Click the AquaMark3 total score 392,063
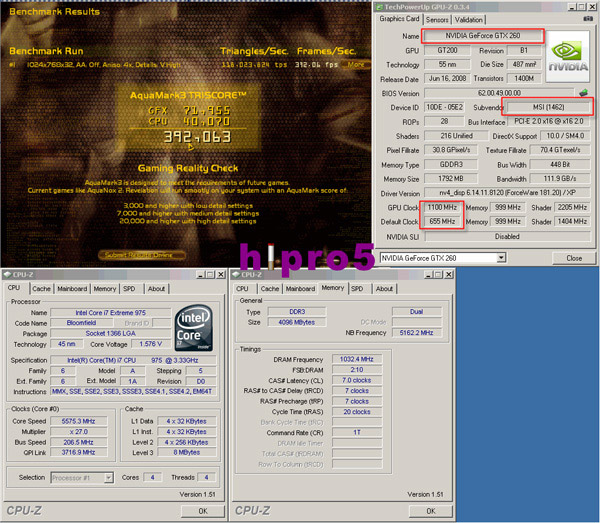Image resolution: width=600 pixels, height=523 pixels. (197, 137)
